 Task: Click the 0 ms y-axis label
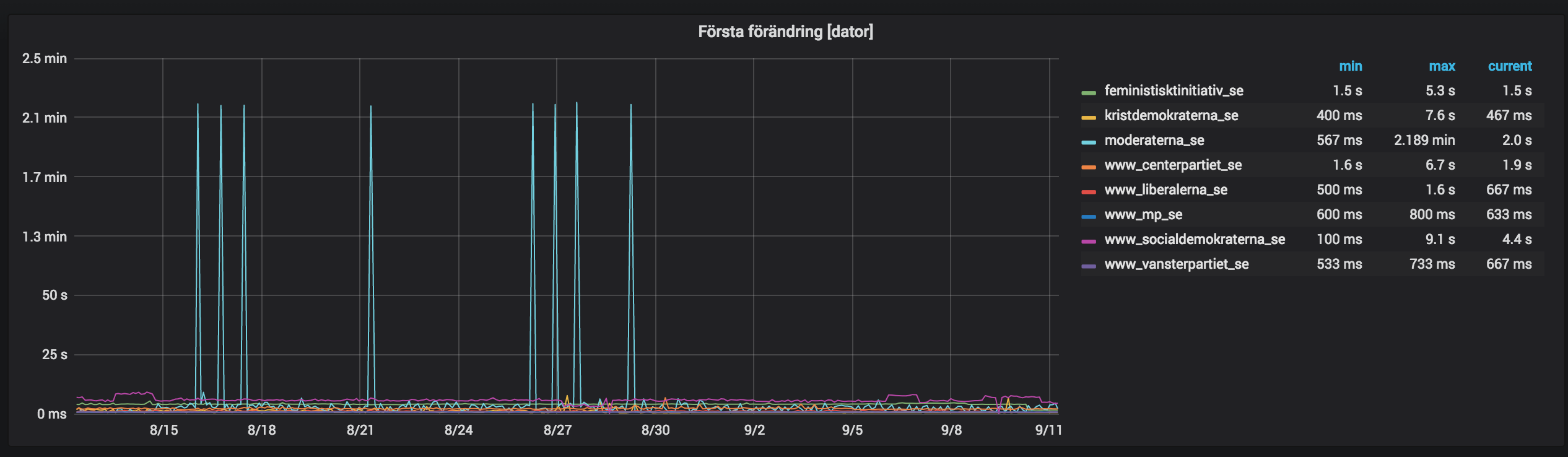tap(52, 414)
